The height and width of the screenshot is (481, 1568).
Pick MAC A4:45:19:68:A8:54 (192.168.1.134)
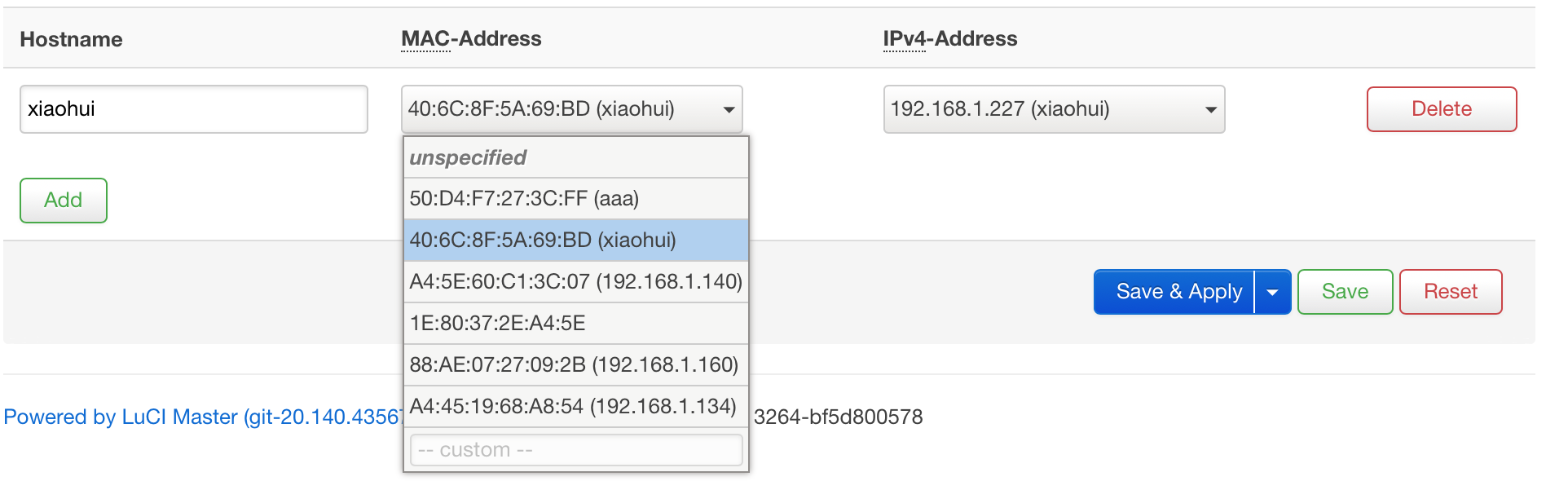[x=575, y=406]
